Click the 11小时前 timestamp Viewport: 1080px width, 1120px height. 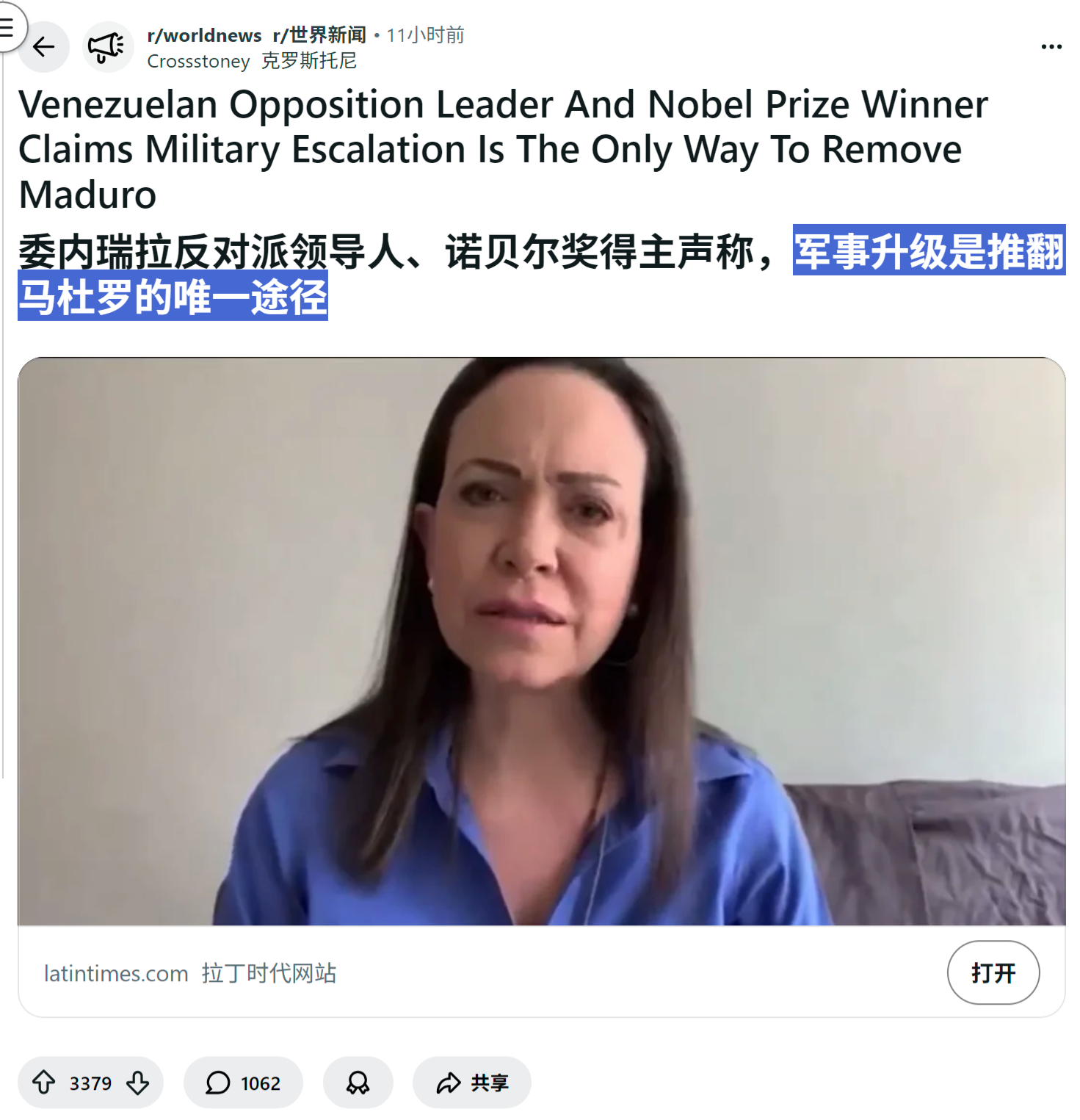425,35
